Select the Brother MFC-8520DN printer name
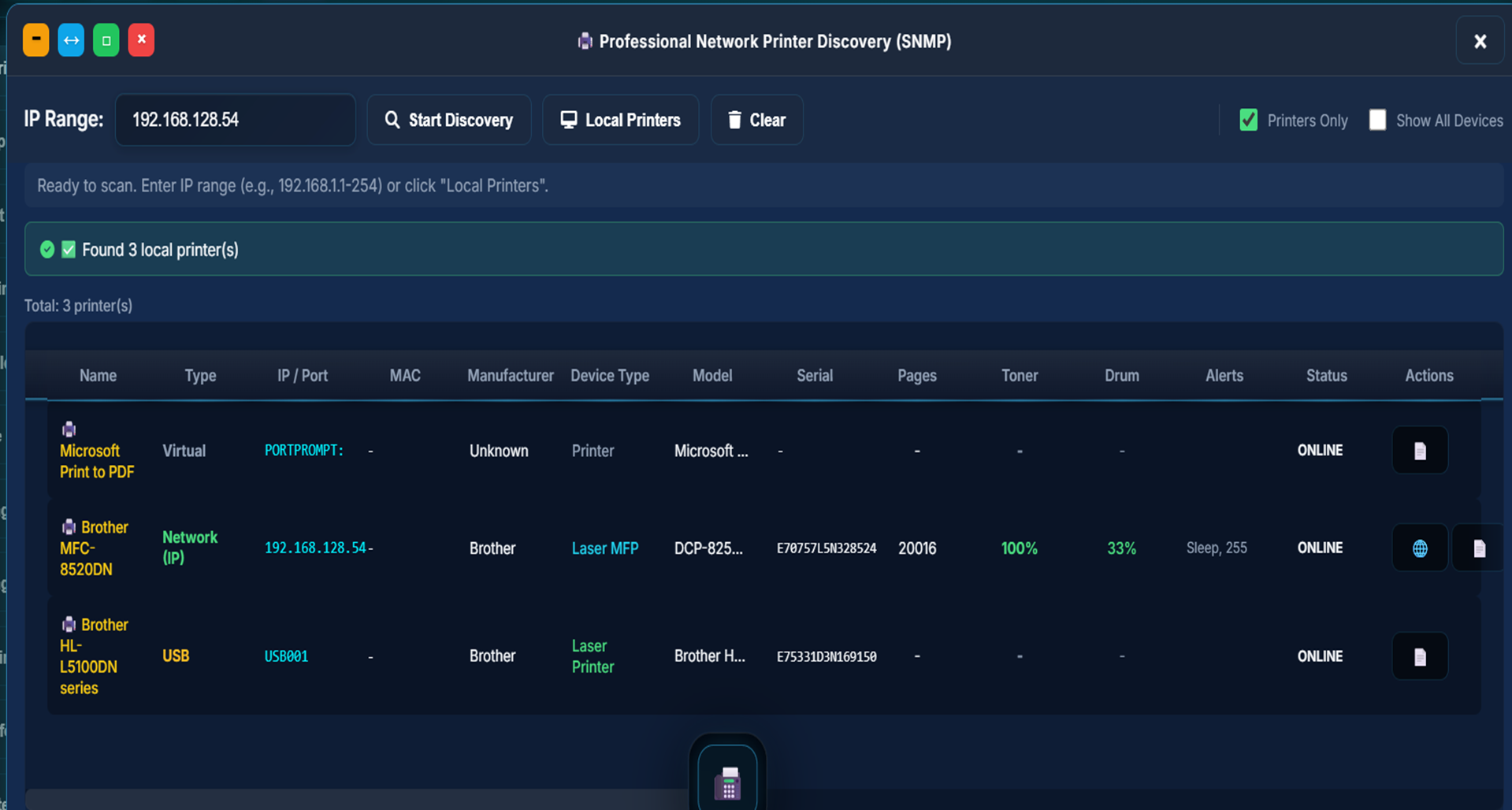The image size is (1512, 810). point(94,548)
